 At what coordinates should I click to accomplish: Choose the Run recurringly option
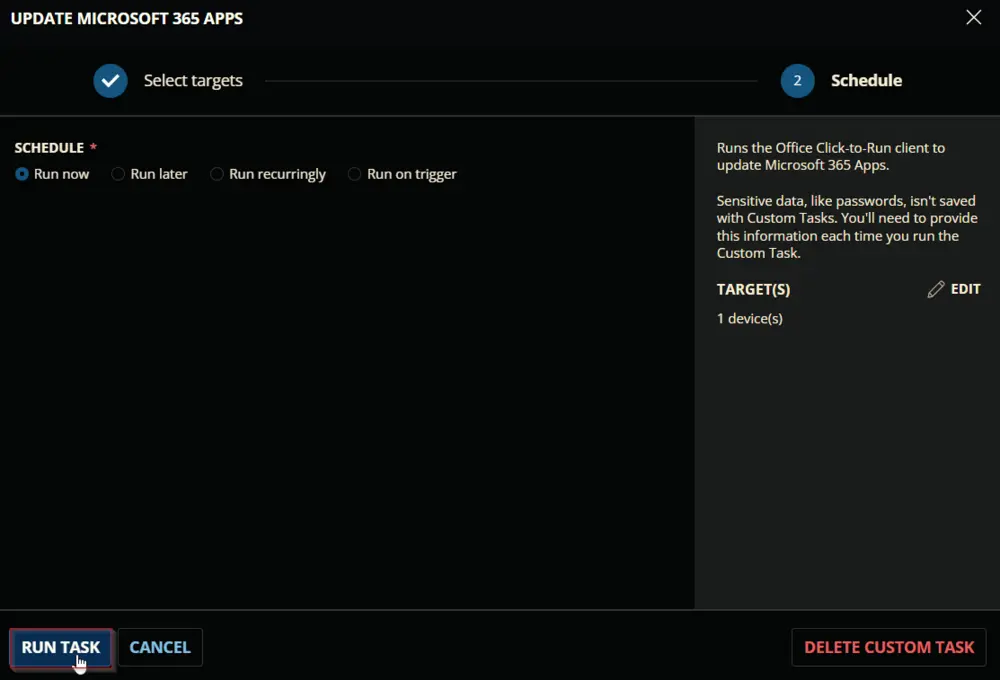(217, 174)
